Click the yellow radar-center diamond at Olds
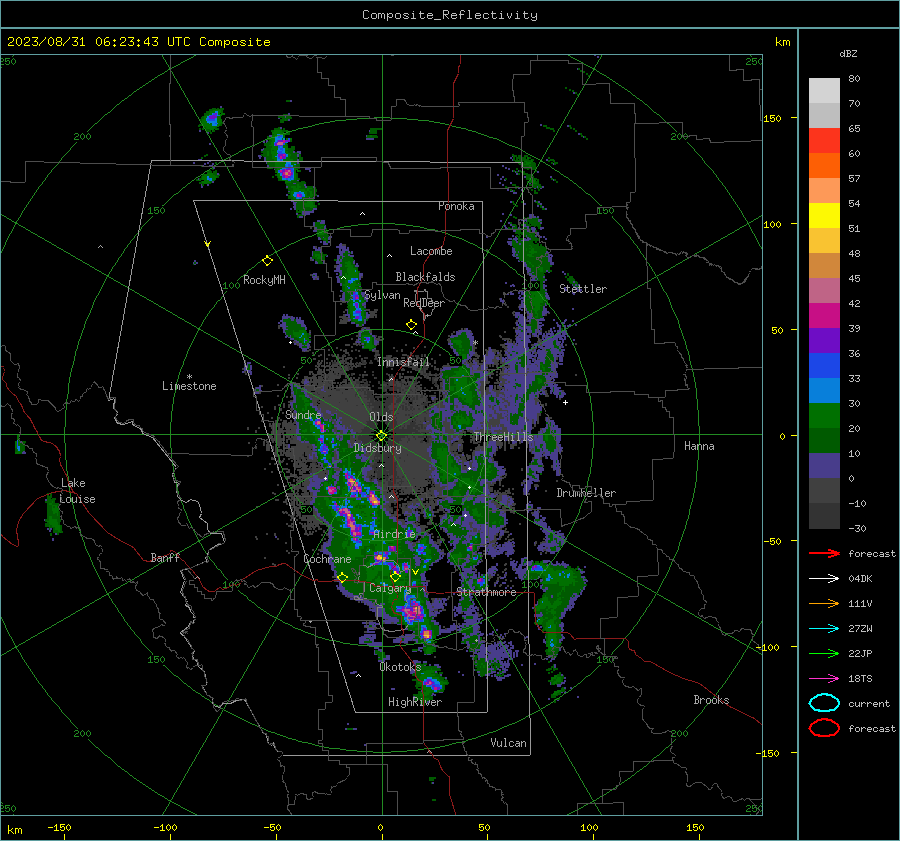The width and height of the screenshot is (900, 841). (x=382, y=436)
